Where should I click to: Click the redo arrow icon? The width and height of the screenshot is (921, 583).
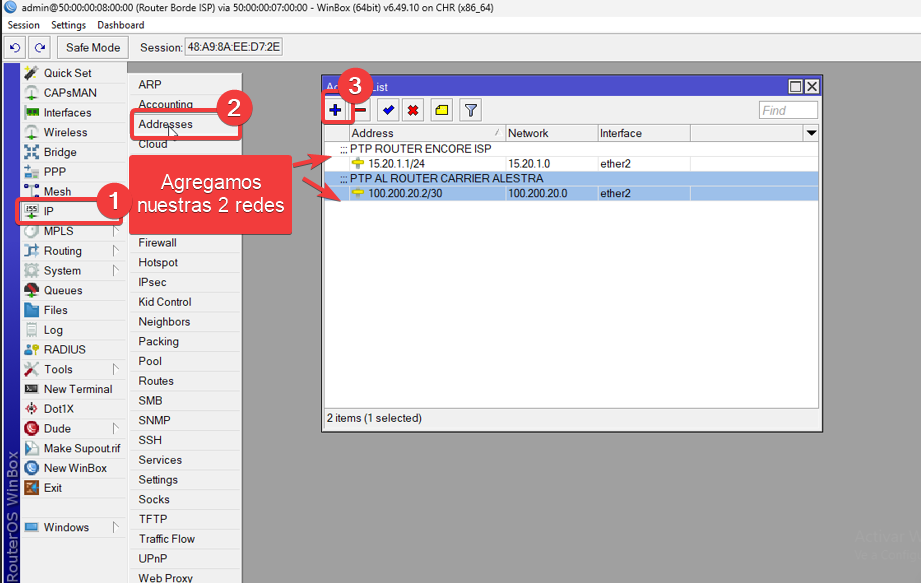pos(38,46)
